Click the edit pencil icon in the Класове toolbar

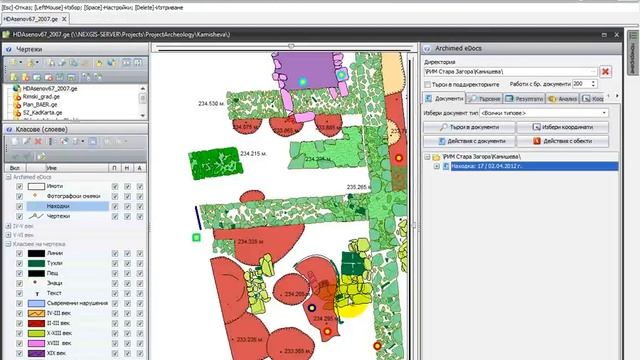pyautogui.click(x=27, y=141)
